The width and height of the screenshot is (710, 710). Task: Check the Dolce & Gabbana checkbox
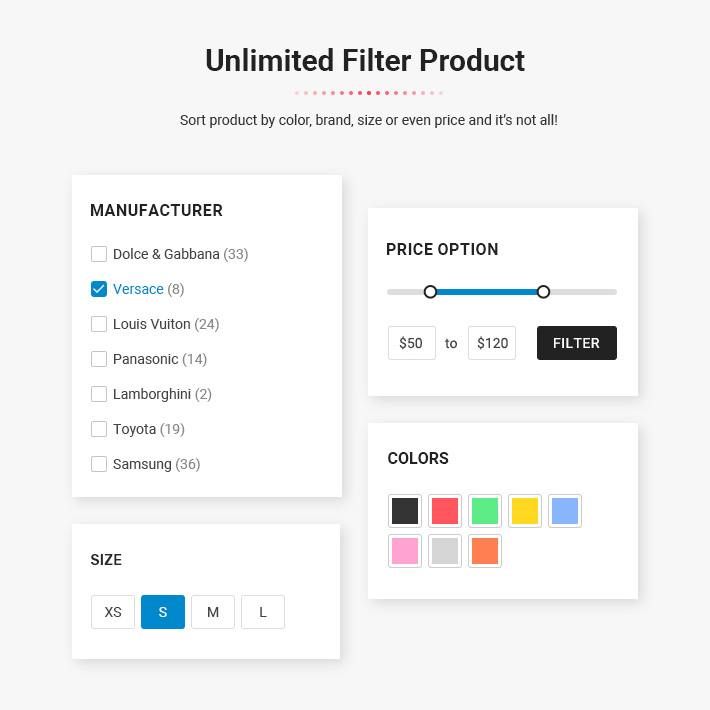click(x=99, y=254)
